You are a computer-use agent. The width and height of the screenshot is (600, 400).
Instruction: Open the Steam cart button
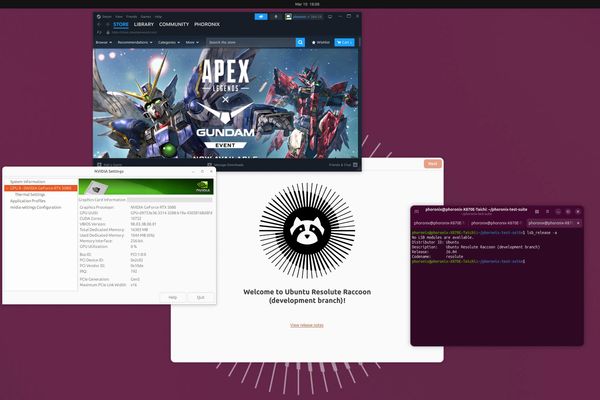click(x=344, y=42)
